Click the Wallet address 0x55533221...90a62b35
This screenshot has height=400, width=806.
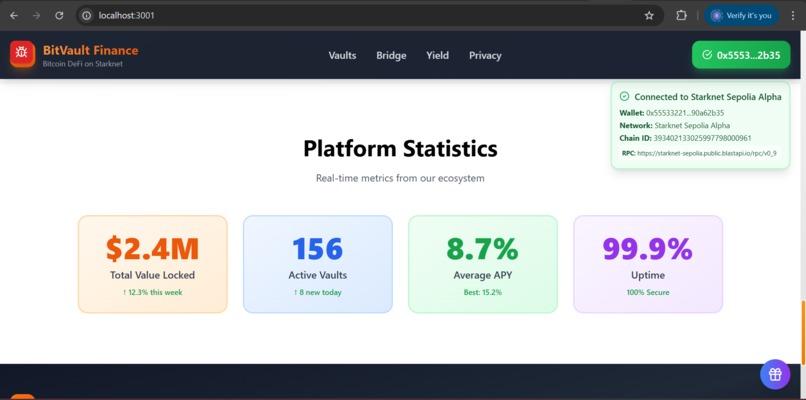(685, 113)
